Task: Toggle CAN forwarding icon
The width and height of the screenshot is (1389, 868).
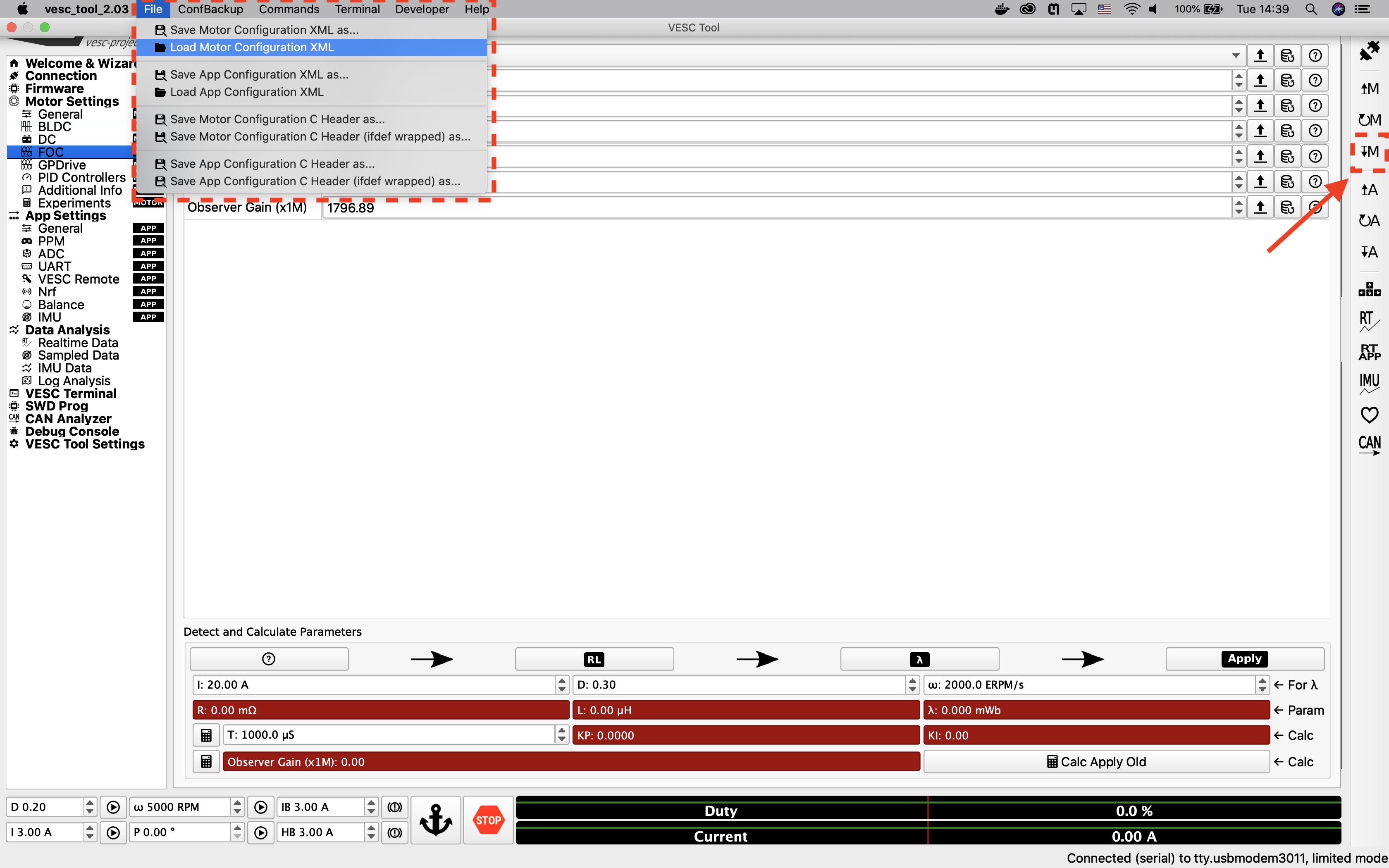Action: point(1370,446)
